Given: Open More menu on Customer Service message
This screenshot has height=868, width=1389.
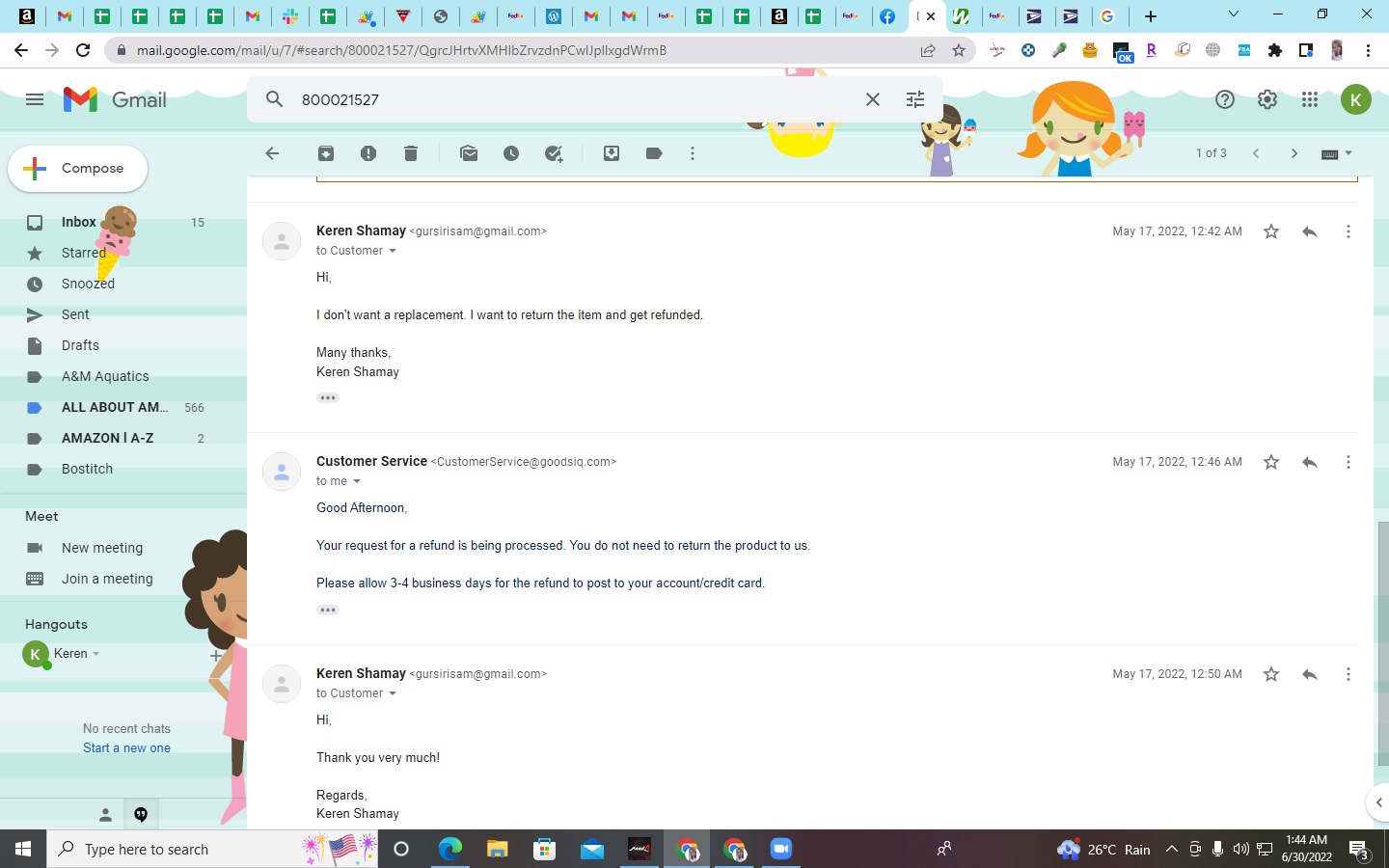Looking at the screenshot, I should 1348,462.
